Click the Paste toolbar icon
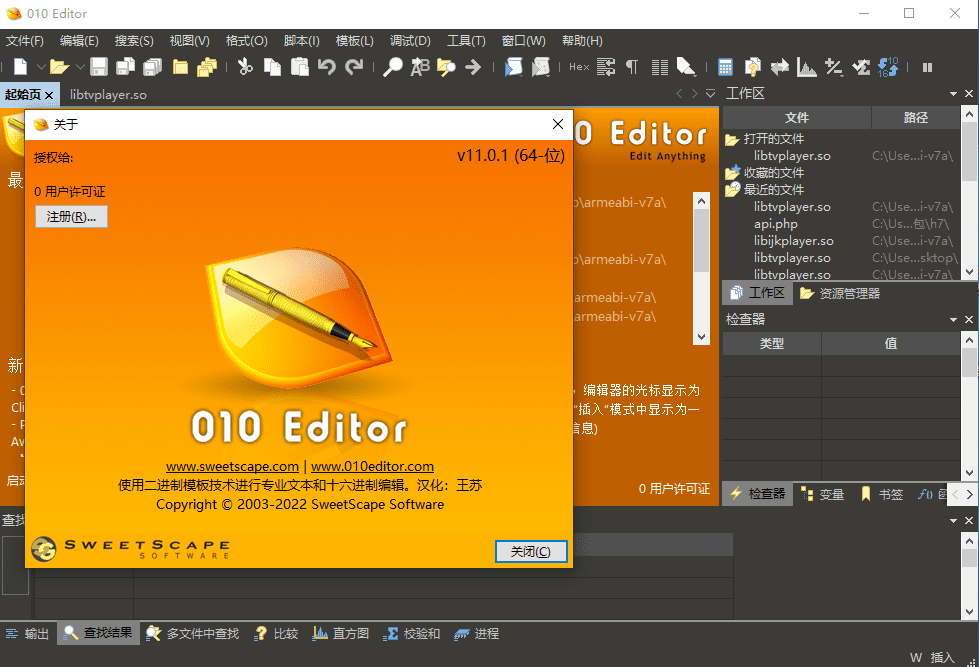This screenshot has width=979, height=667. (299, 67)
